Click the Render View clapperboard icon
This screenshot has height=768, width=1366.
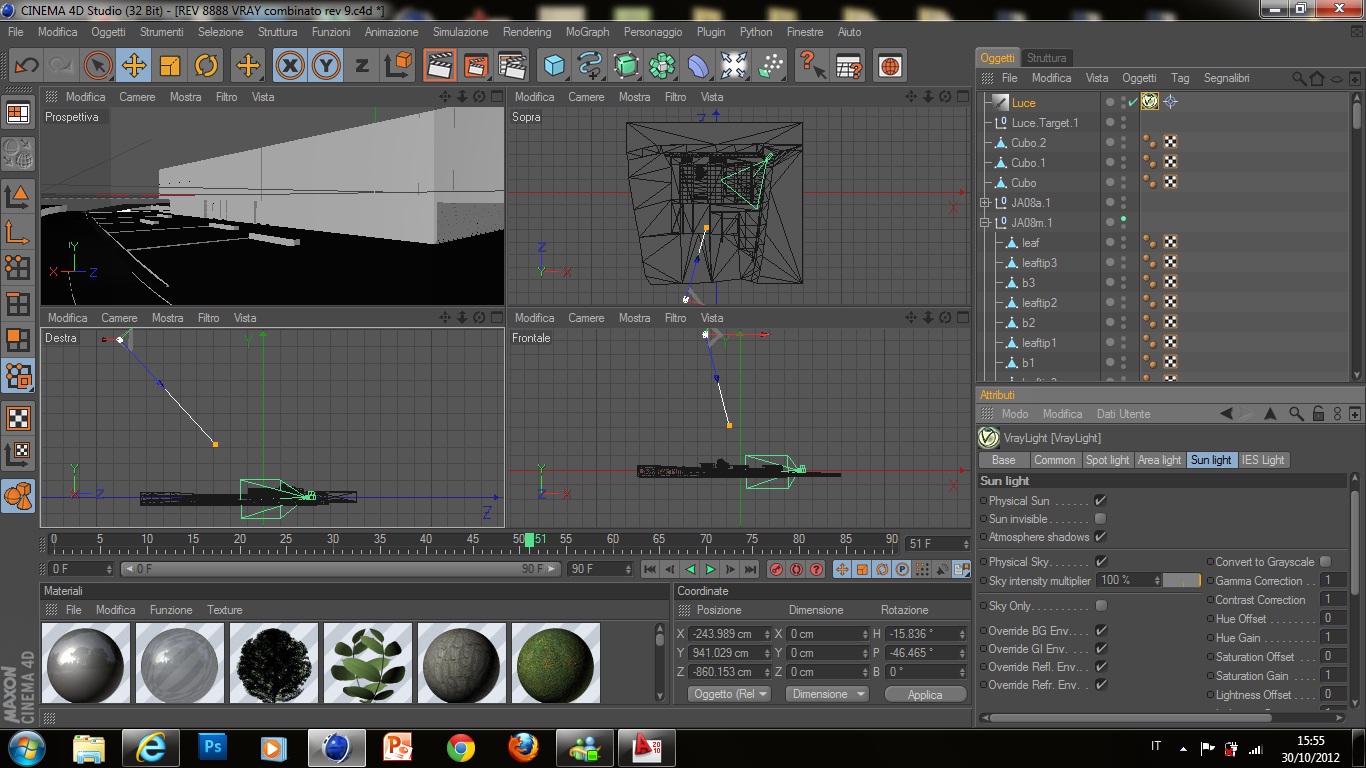coord(438,66)
